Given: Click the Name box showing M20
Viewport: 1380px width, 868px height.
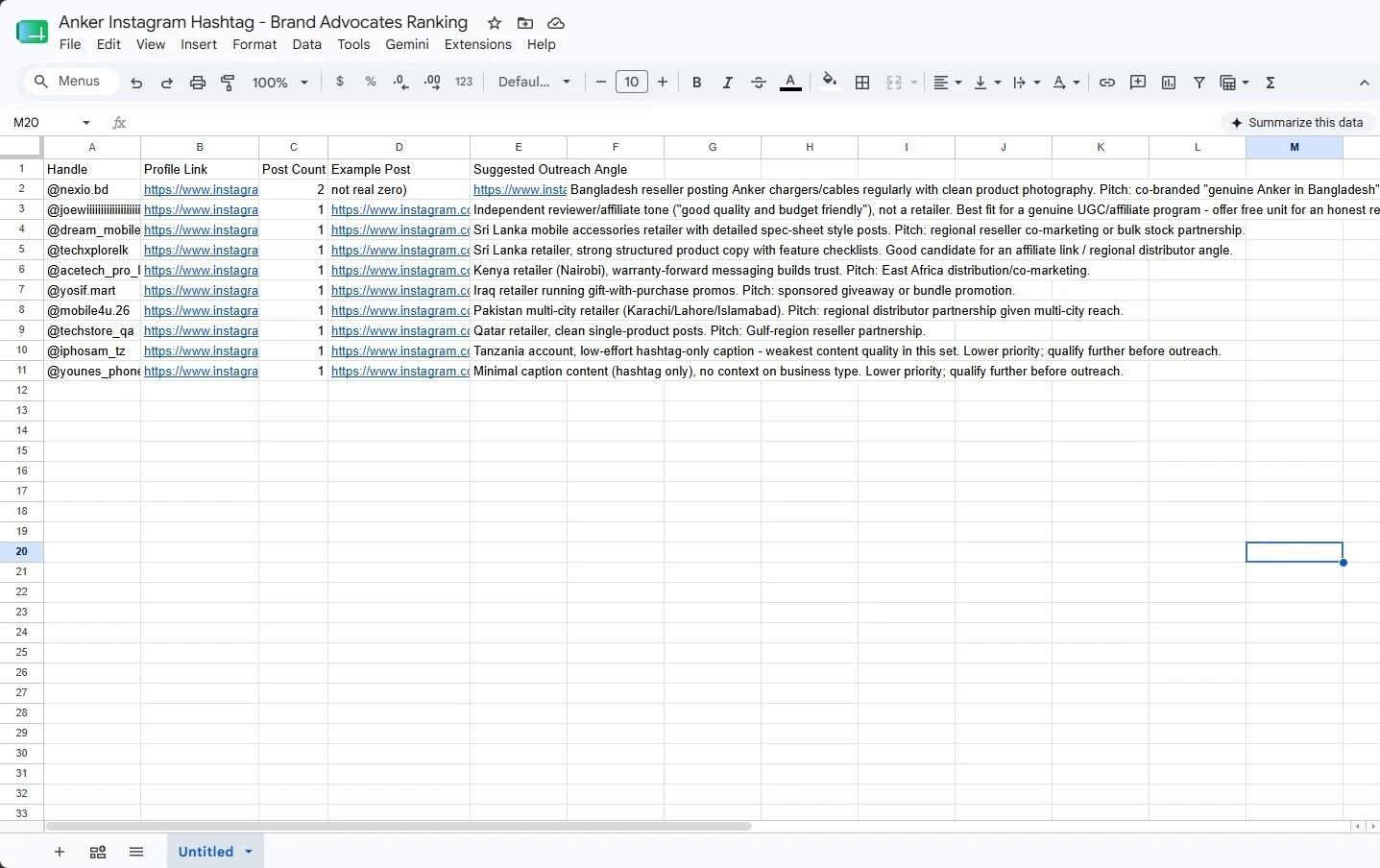Looking at the screenshot, I should click(43, 123).
